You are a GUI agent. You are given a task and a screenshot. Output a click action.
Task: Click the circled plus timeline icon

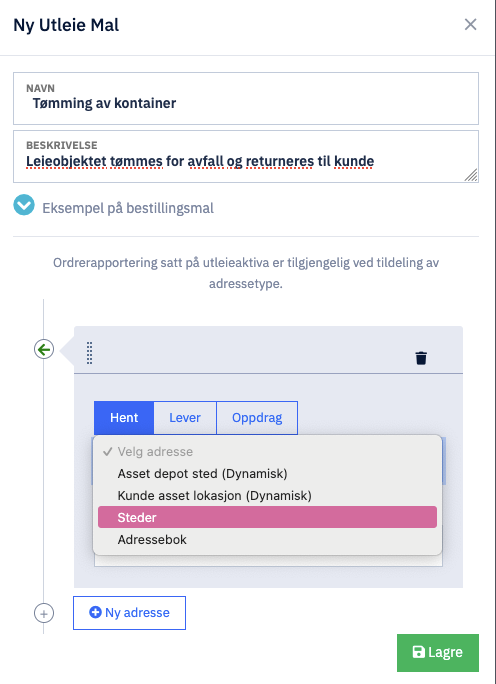click(x=44, y=613)
